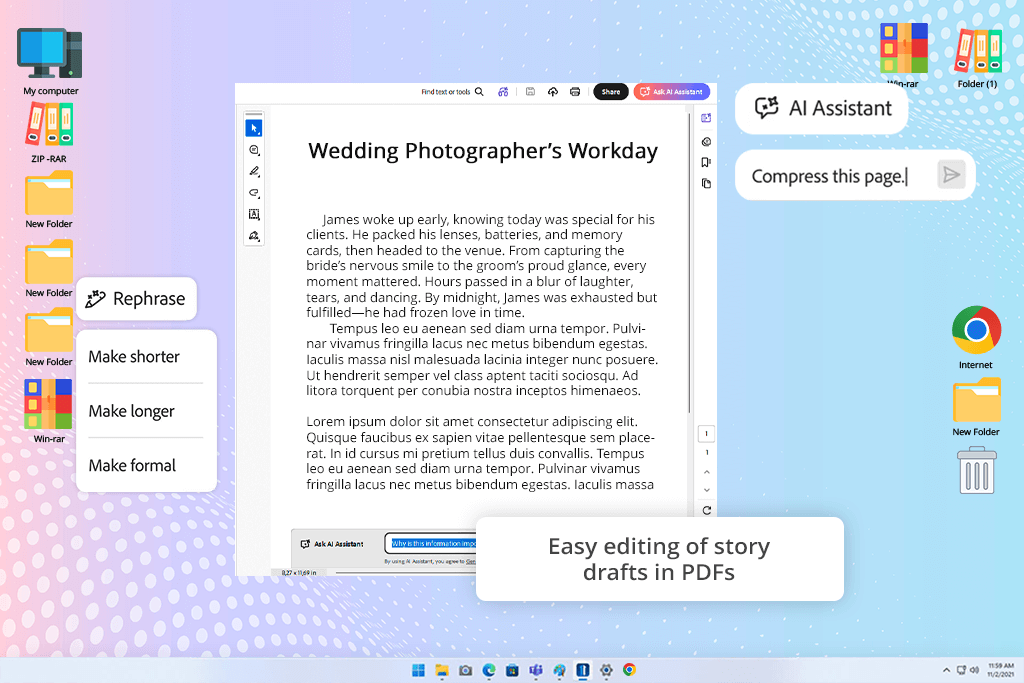Open New Folder under Internet shortcut
This screenshot has height=683, width=1024.
tap(976, 407)
